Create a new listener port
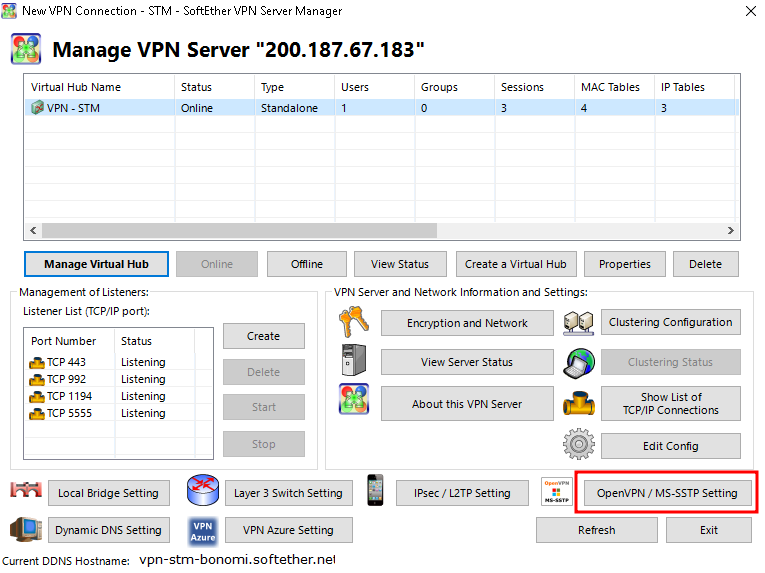Screen dimensions: 765x573 pos(263,336)
